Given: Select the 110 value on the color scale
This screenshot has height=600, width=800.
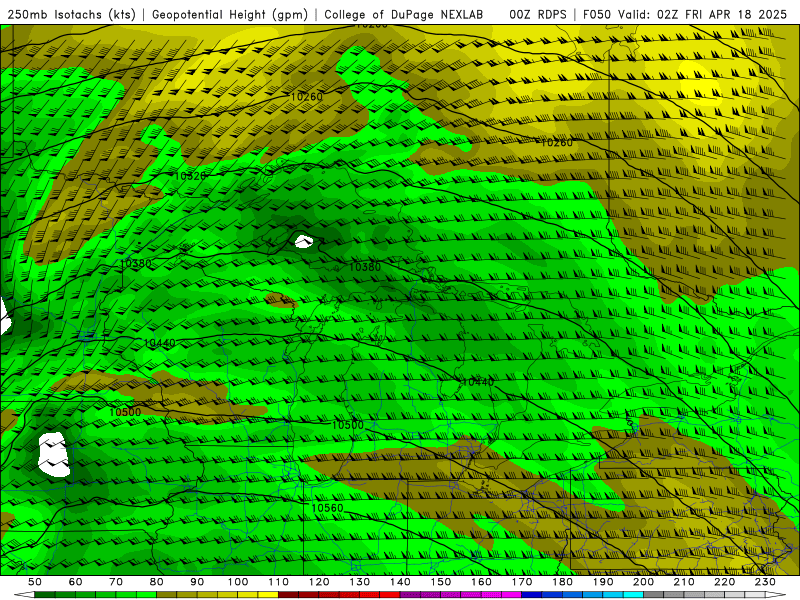Looking at the screenshot, I should 279,582.
